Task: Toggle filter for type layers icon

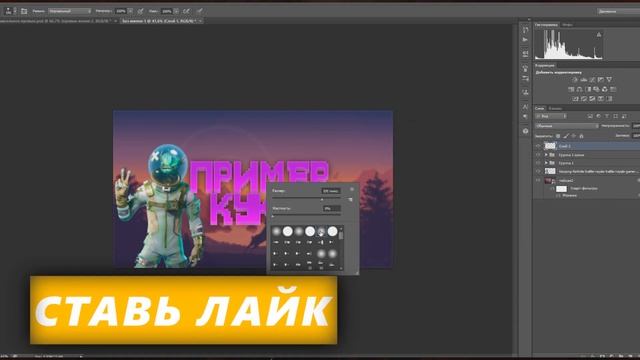Action: pyautogui.click(x=607, y=116)
